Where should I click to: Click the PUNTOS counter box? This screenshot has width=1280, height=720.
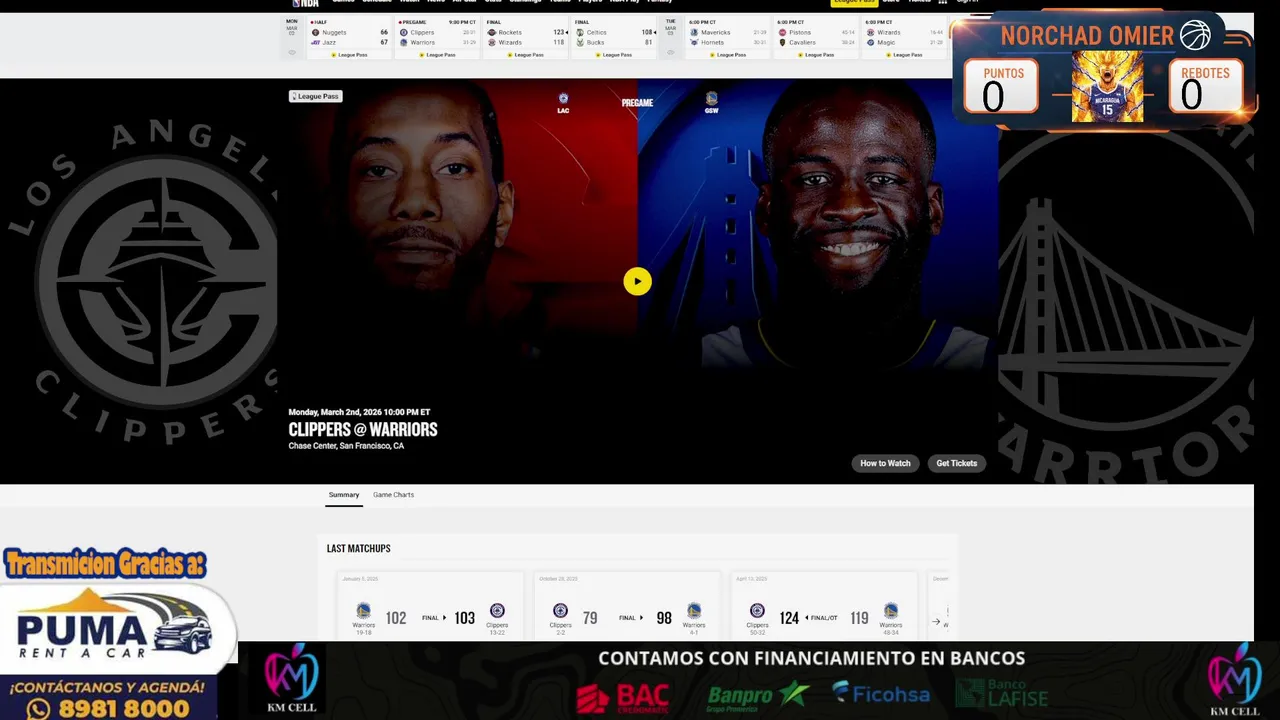1001,86
